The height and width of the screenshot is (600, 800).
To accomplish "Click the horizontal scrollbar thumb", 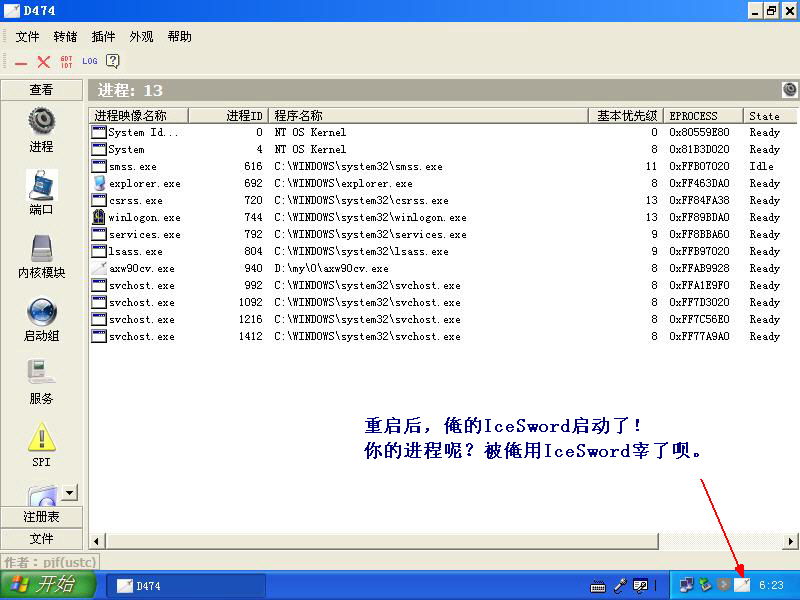I will 382,541.
